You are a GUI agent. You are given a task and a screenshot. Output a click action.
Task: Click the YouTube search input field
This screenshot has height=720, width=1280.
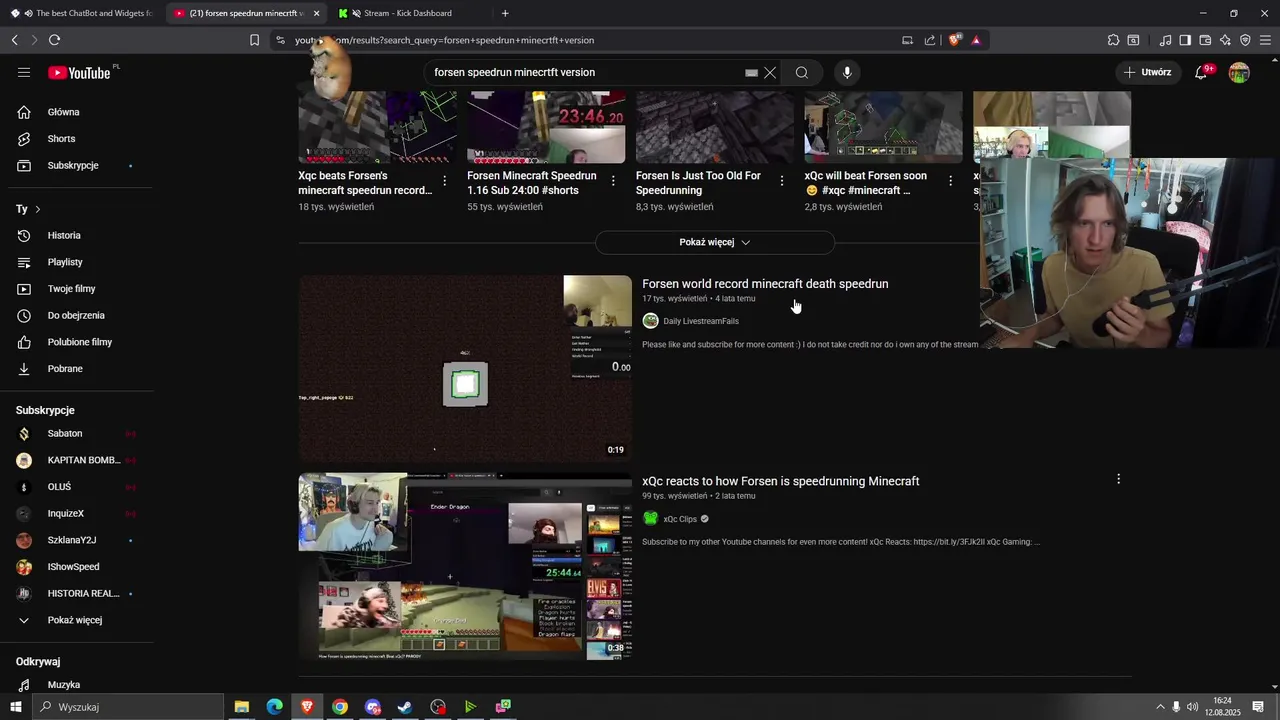(x=585, y=73)
